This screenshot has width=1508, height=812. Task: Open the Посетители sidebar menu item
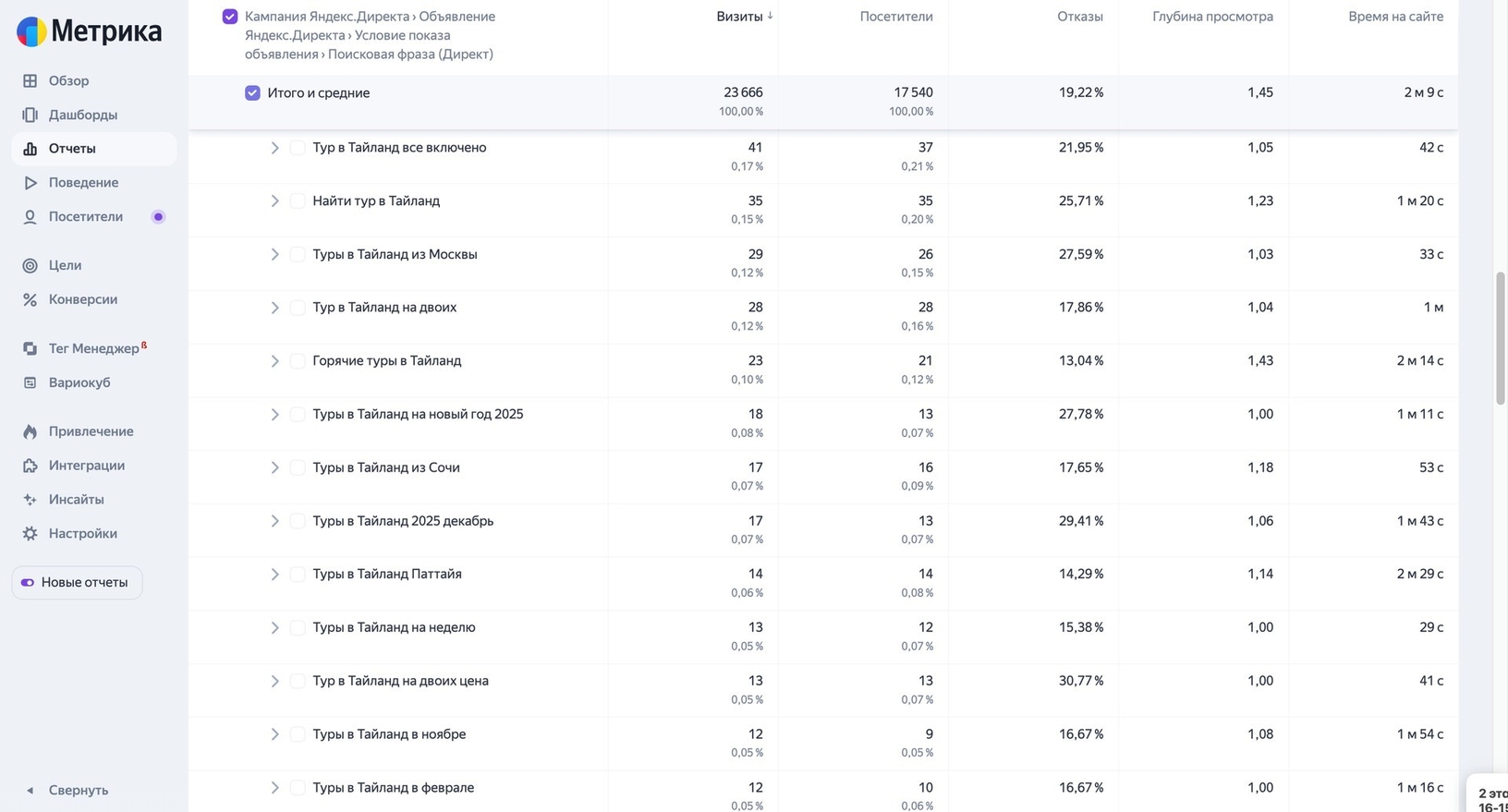[x=85, y=217]
